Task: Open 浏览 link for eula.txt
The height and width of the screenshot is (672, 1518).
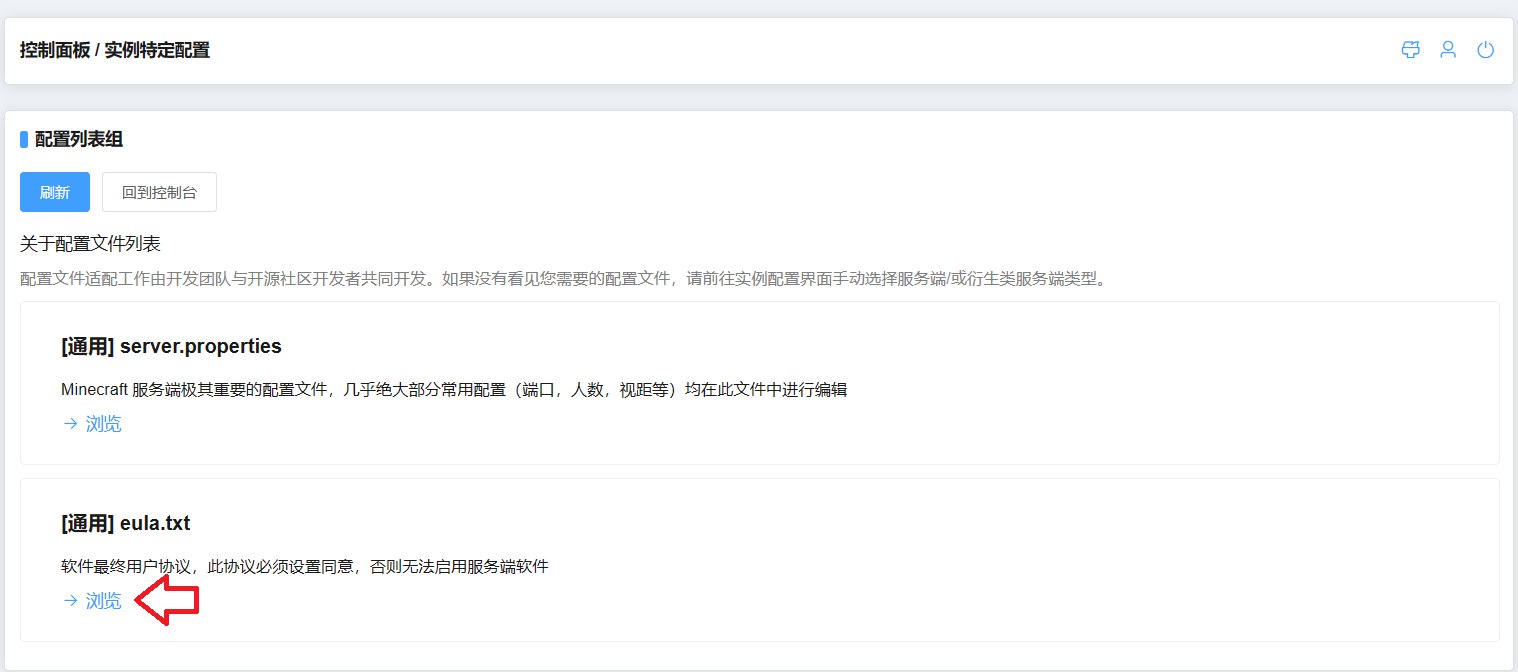Action: tap(103, 601)
